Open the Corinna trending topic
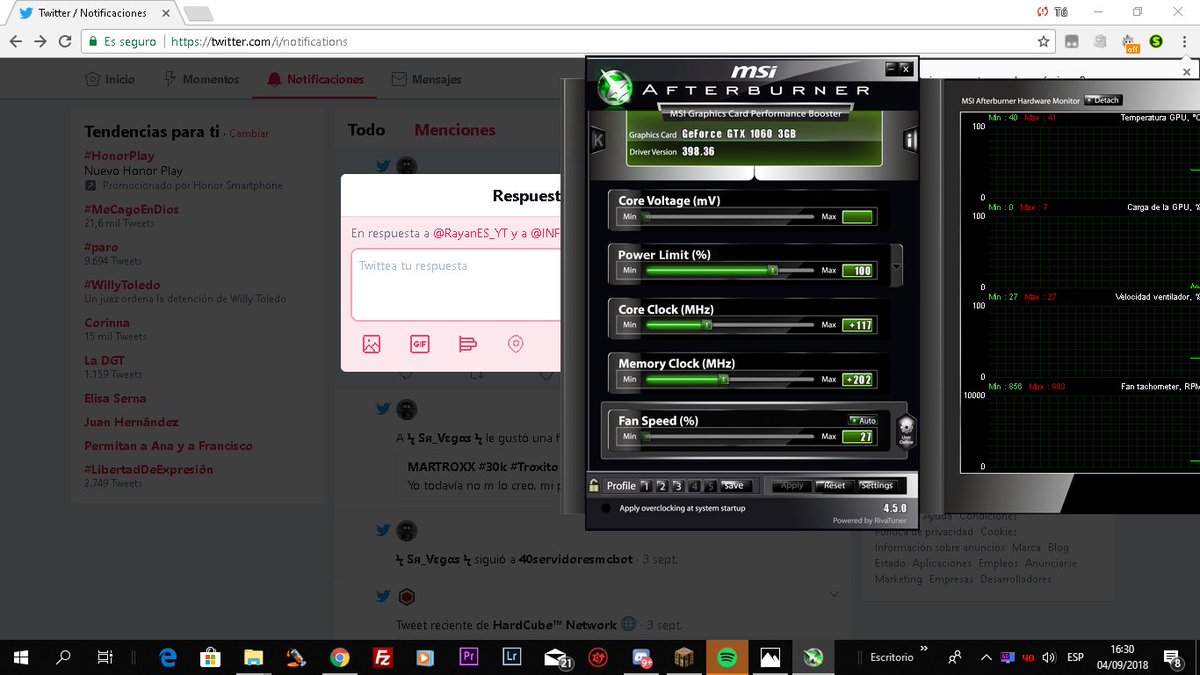 pyautogui.click(x=107, y=323)
